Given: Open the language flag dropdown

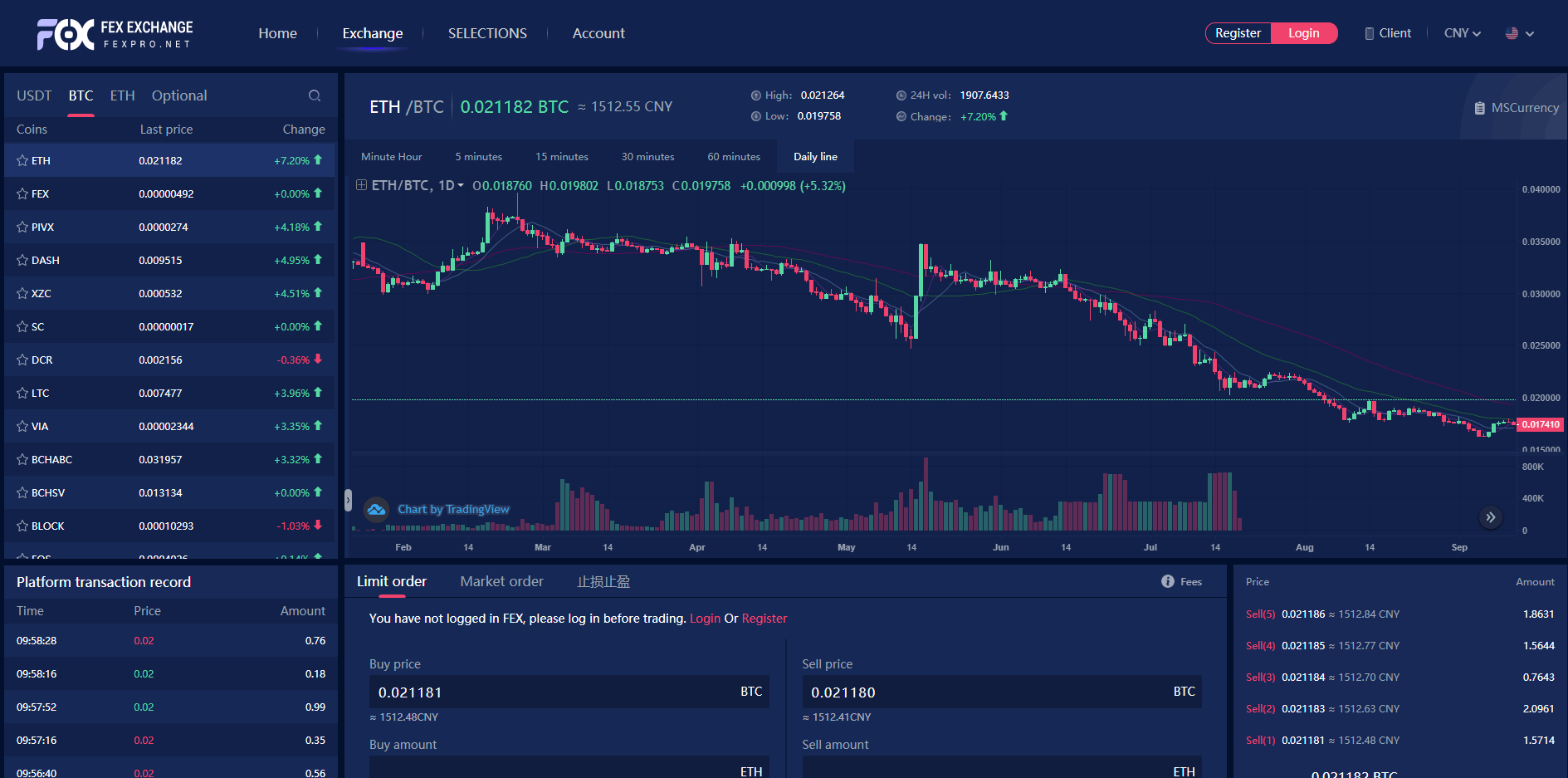Looking at the screenshot, I should (x=1519, y=33).
